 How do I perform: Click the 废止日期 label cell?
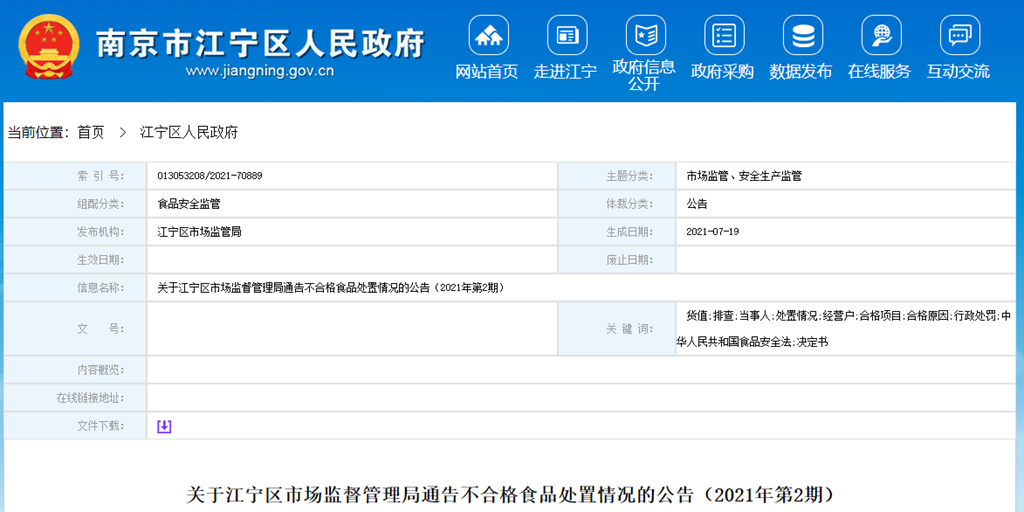(x=616, y=260)
